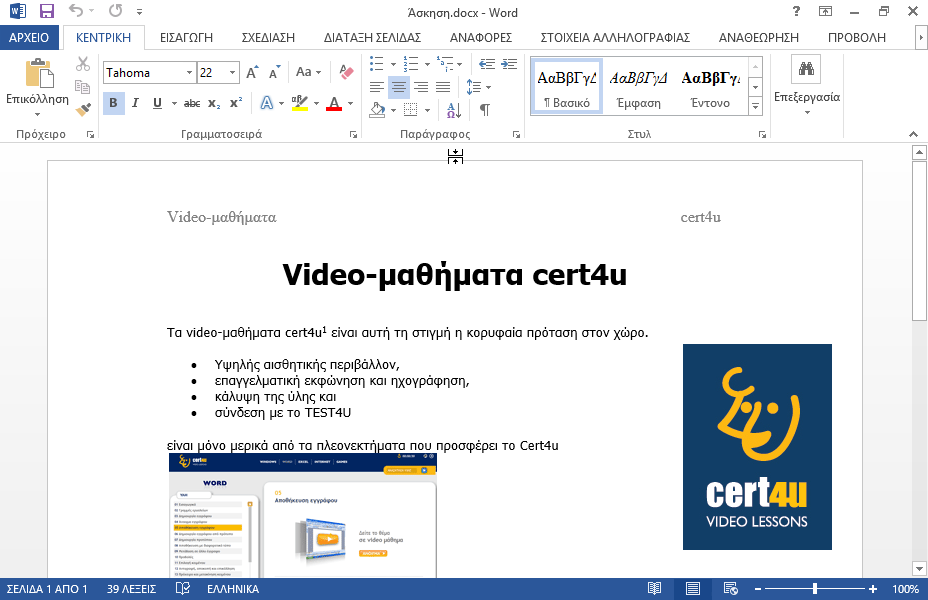
Task: Switch to Web Layout view
Action: point(730,589)
